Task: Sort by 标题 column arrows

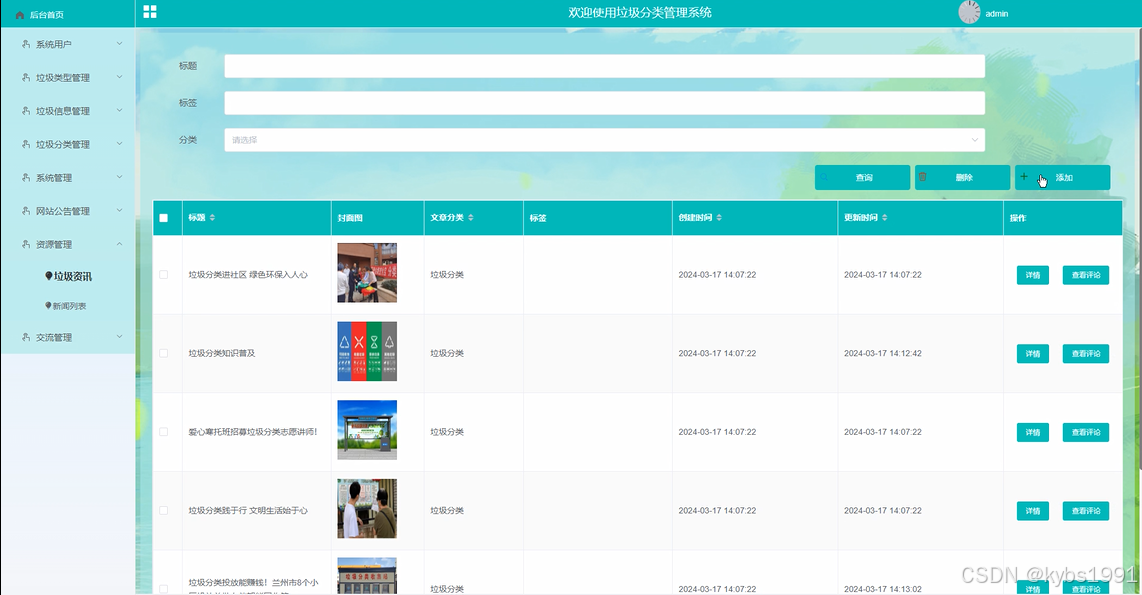Action: 212,218
